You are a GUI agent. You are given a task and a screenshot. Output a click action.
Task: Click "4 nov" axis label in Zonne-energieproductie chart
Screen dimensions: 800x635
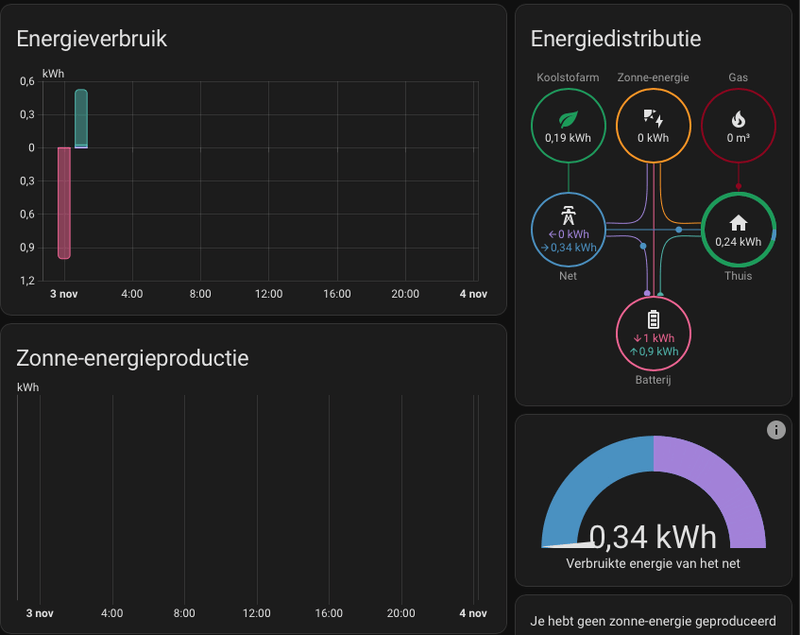tap(473, 613)
